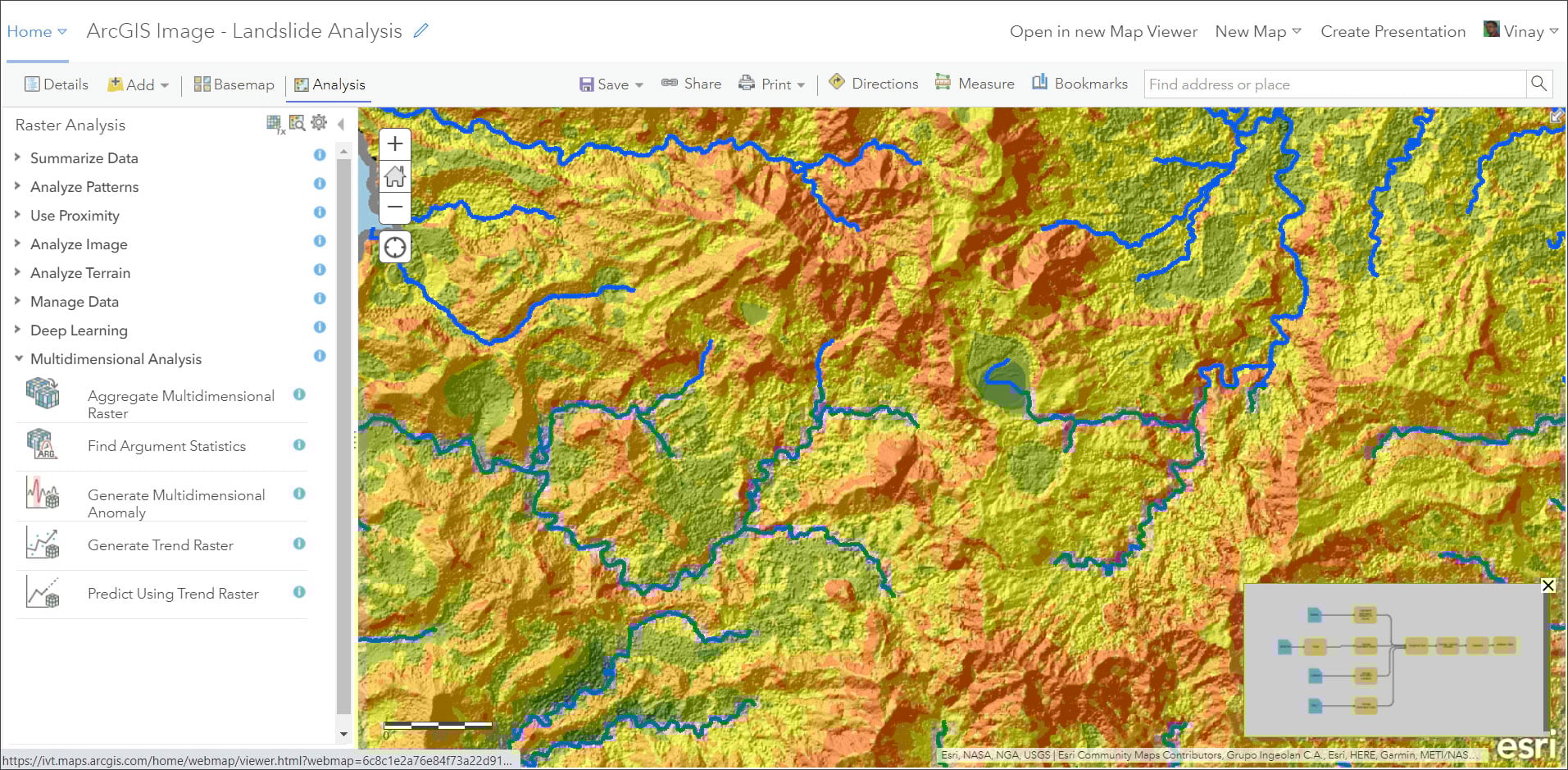Expand the Deep Learning category
1568x770 pixels.
tap(18, 329)
